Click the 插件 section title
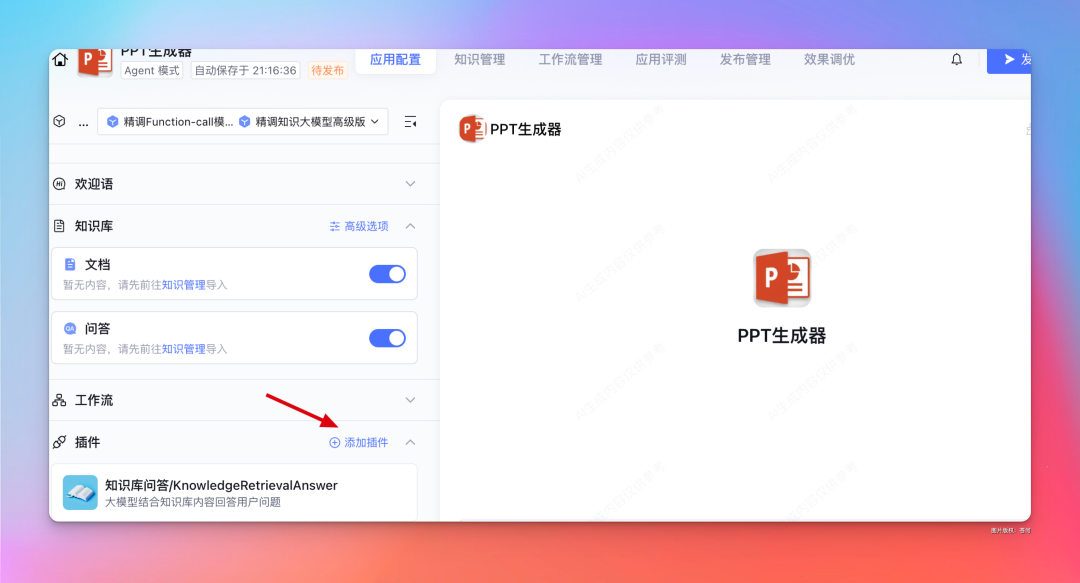Viewport: 1080px width, 583px height. coord(87,442)
